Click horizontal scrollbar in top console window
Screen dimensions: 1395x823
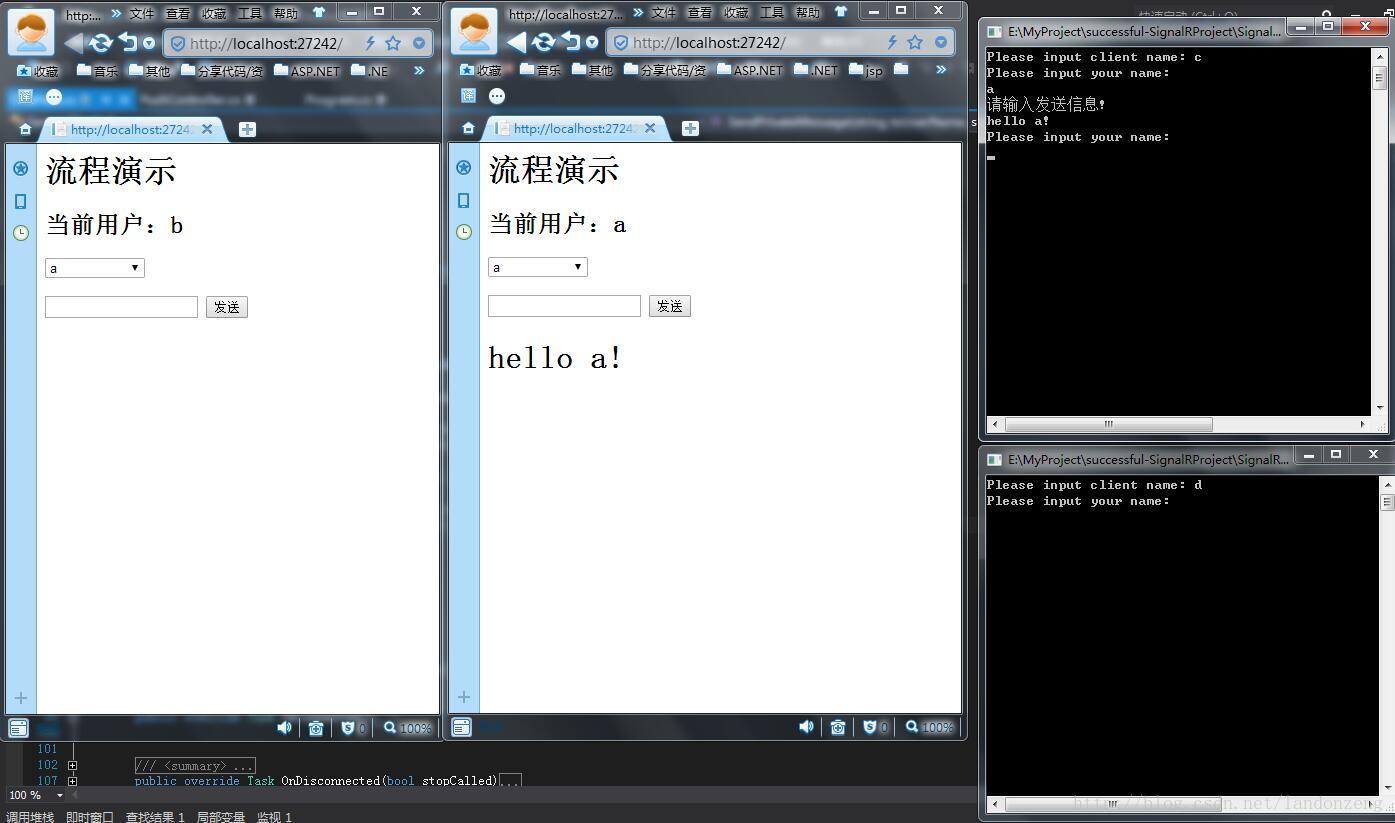click(1108, 424)
